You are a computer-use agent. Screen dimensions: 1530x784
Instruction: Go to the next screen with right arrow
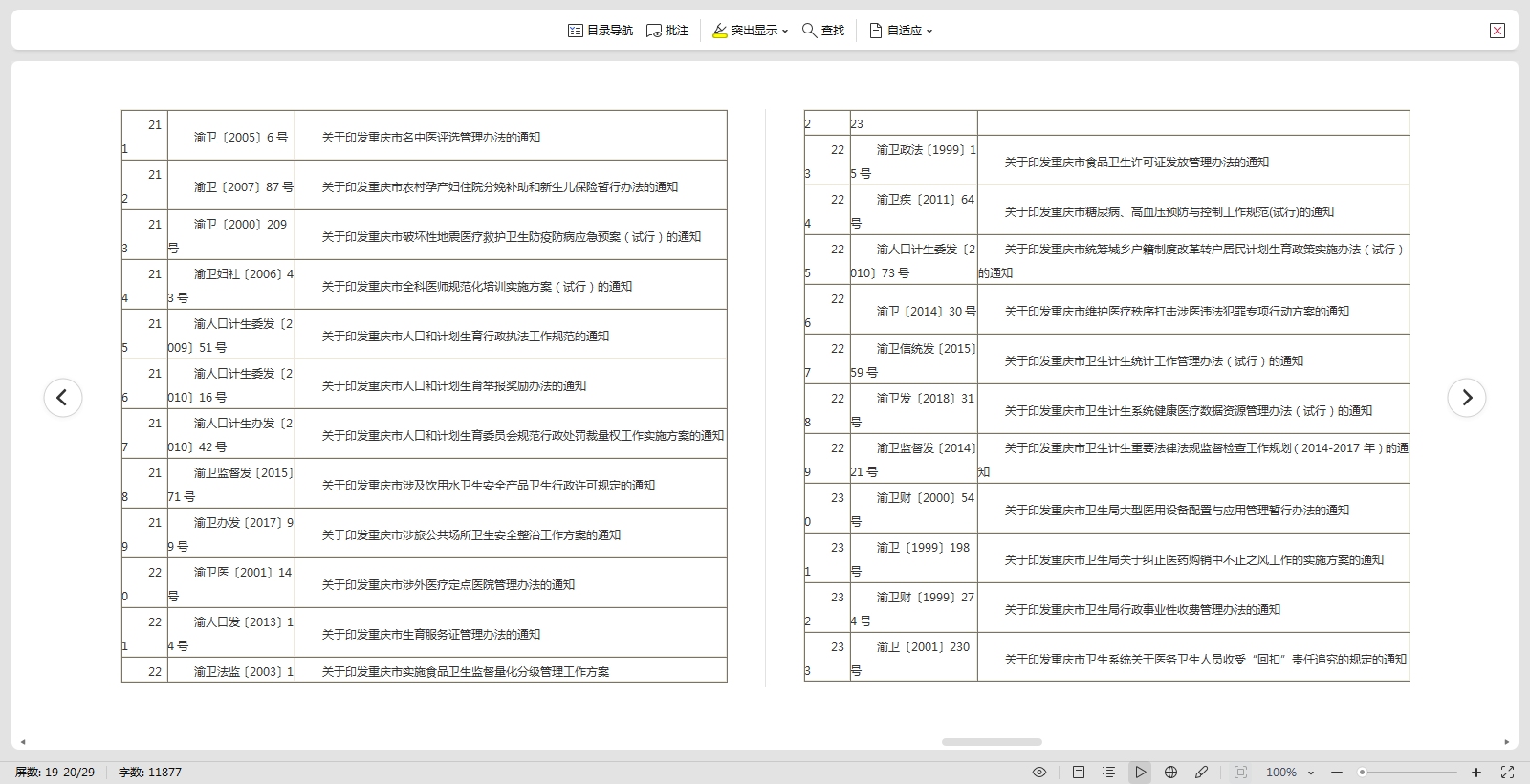[1467, 398]
